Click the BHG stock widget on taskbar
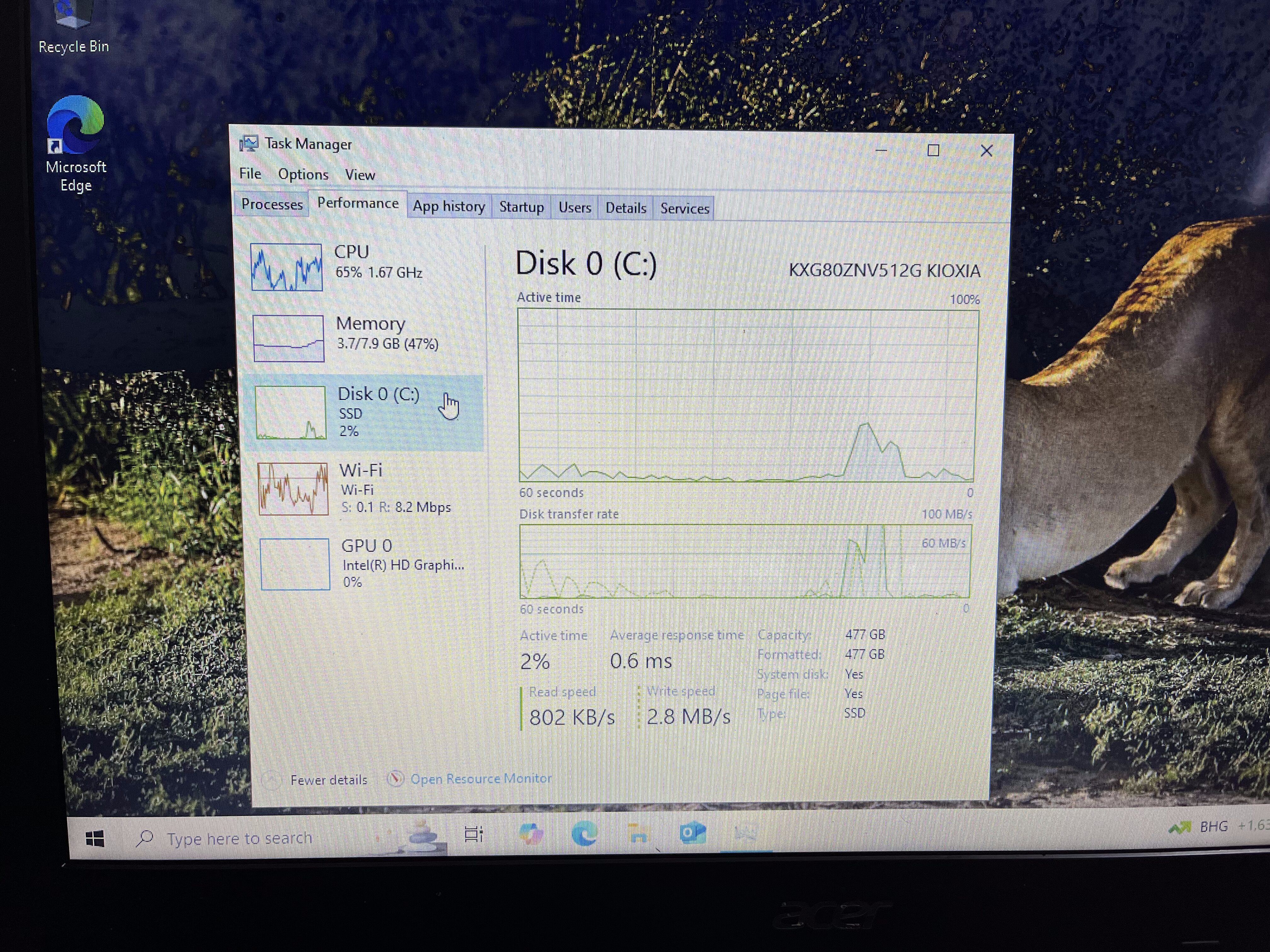This screenshot has height=952, width=1270. coord(1218,827)
